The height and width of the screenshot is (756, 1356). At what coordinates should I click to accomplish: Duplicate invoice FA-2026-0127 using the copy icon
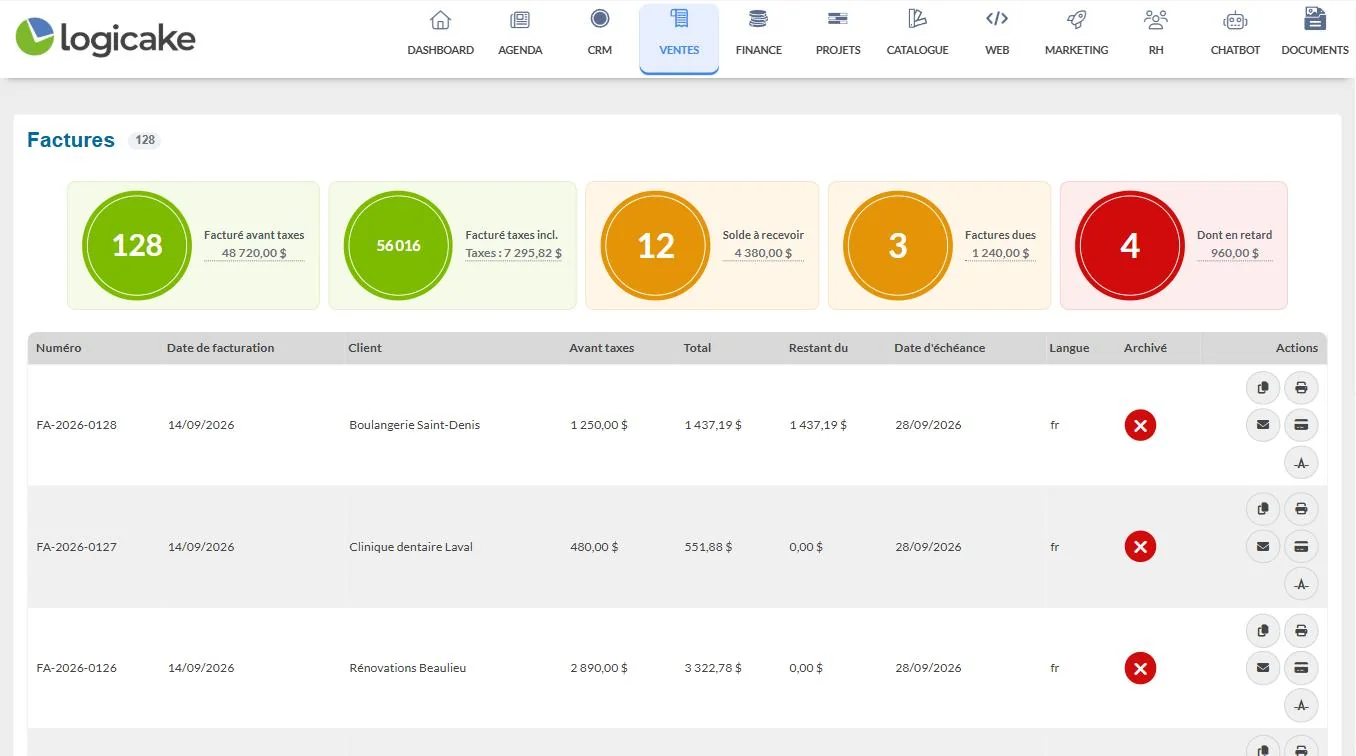pos(1263,509)
